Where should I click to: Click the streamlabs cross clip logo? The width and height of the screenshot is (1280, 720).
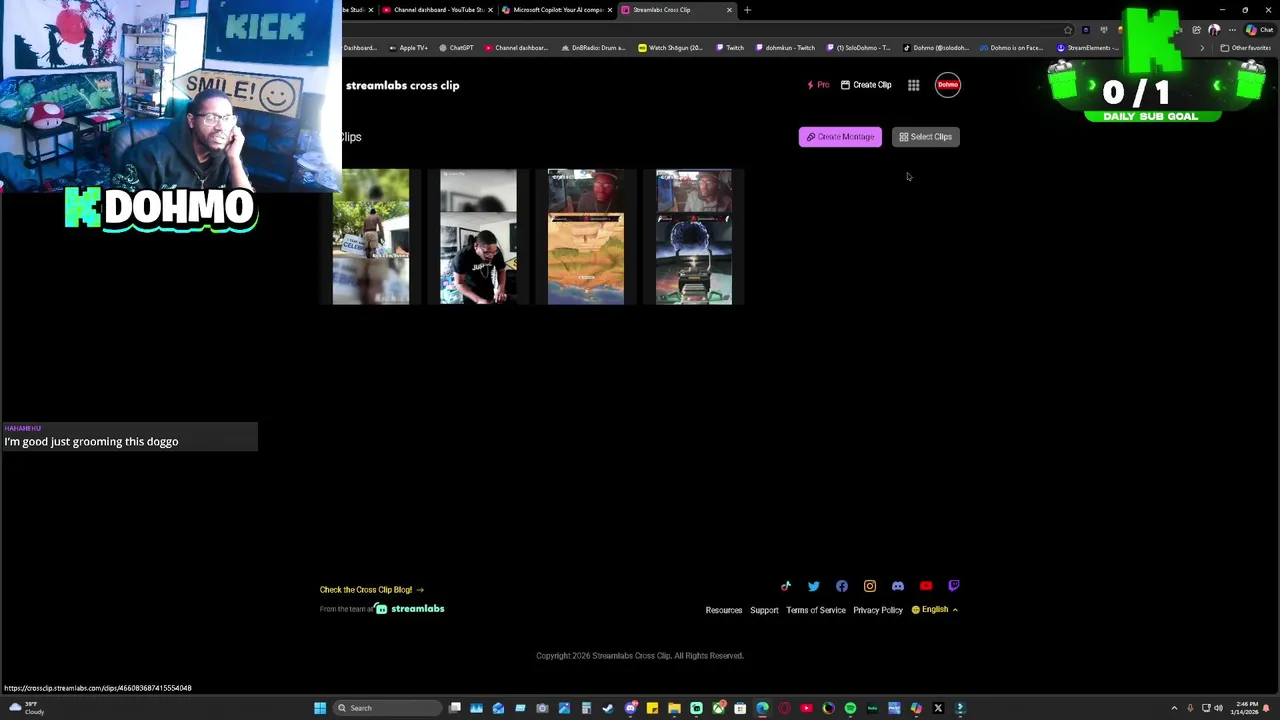tap(402, 85)
